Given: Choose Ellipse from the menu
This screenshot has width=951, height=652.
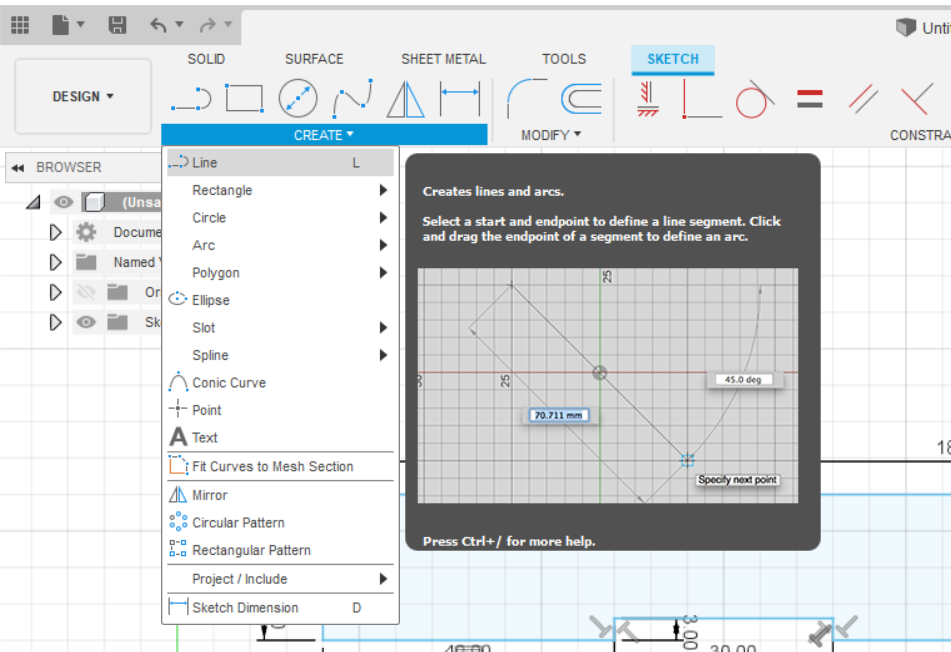Looking at the screenshot, I should (x=280, y=300).
